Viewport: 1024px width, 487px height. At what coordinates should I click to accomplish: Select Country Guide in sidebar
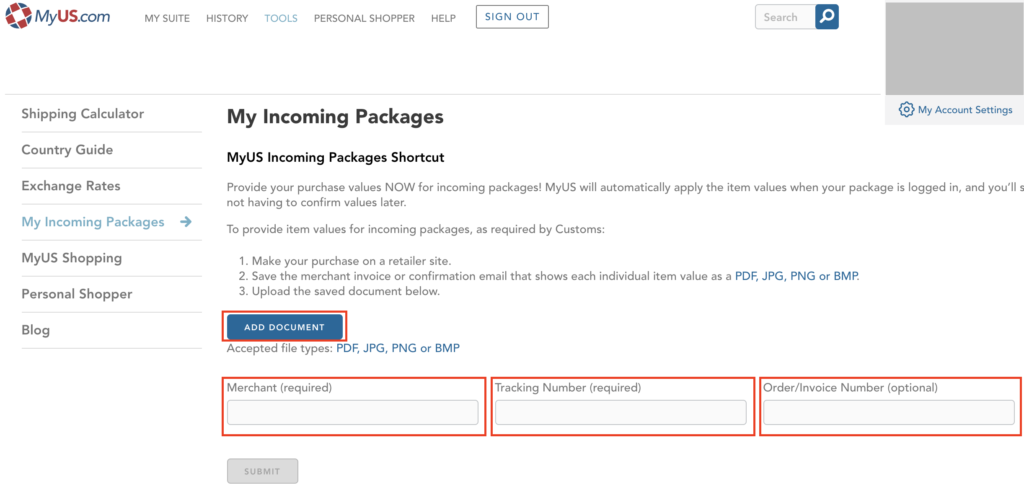click(67, 149)
